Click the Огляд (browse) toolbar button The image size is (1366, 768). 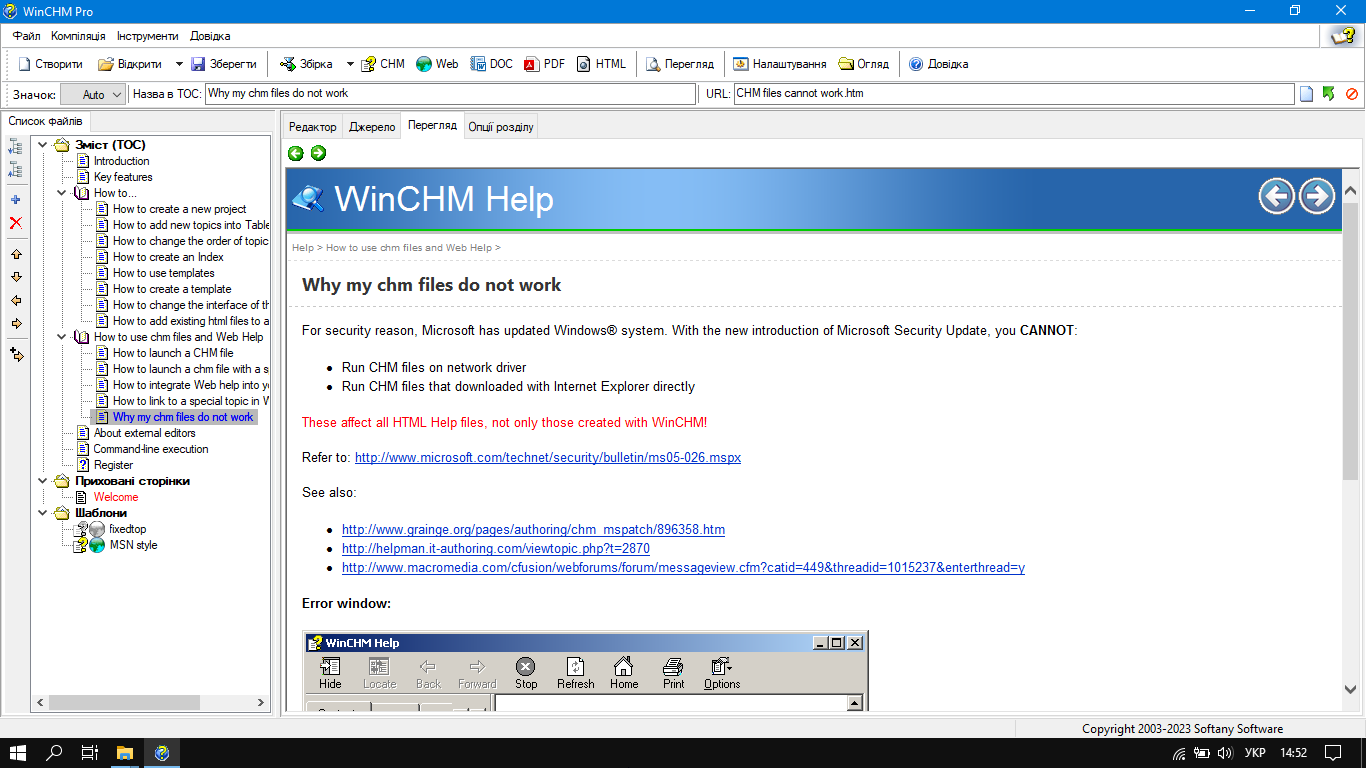tap(863, 64)
